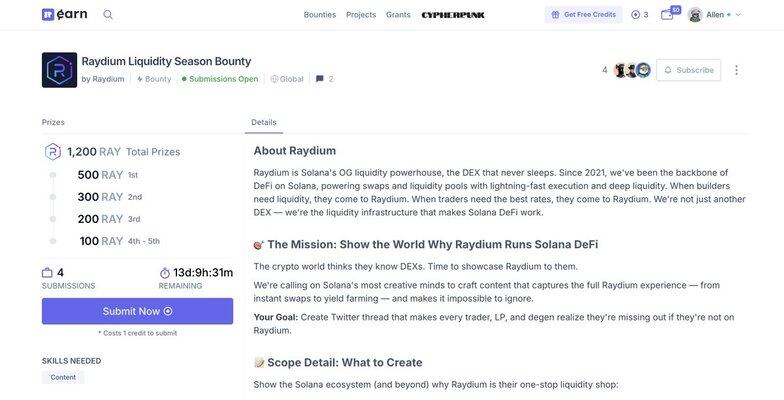The width and height of the screenshot is (784, 400).
Task: Go to Bounties in the top navigation
Action: click(320, 15)
